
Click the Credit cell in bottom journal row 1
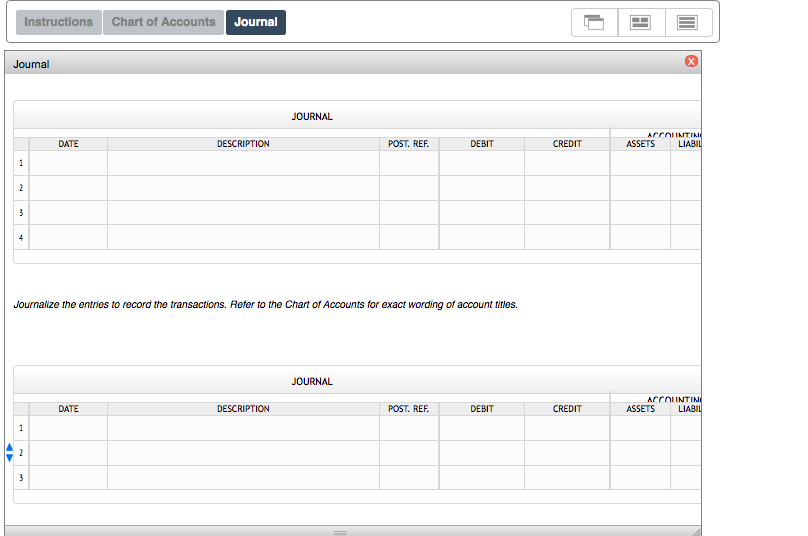coord(567,428)
